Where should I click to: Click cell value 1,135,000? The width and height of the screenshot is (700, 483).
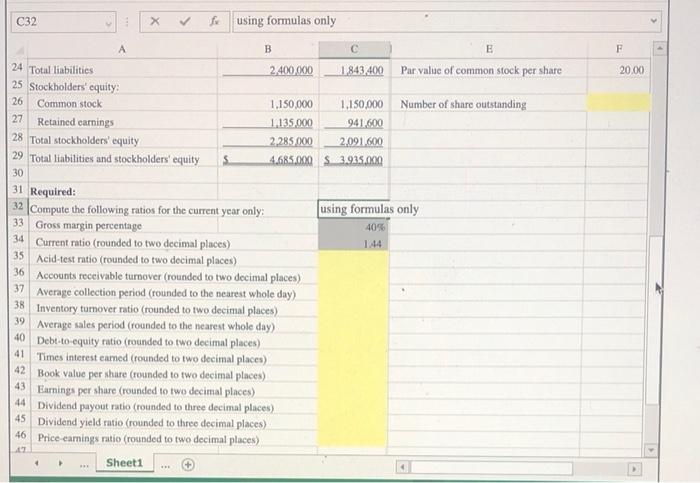[x=291, y=122]
